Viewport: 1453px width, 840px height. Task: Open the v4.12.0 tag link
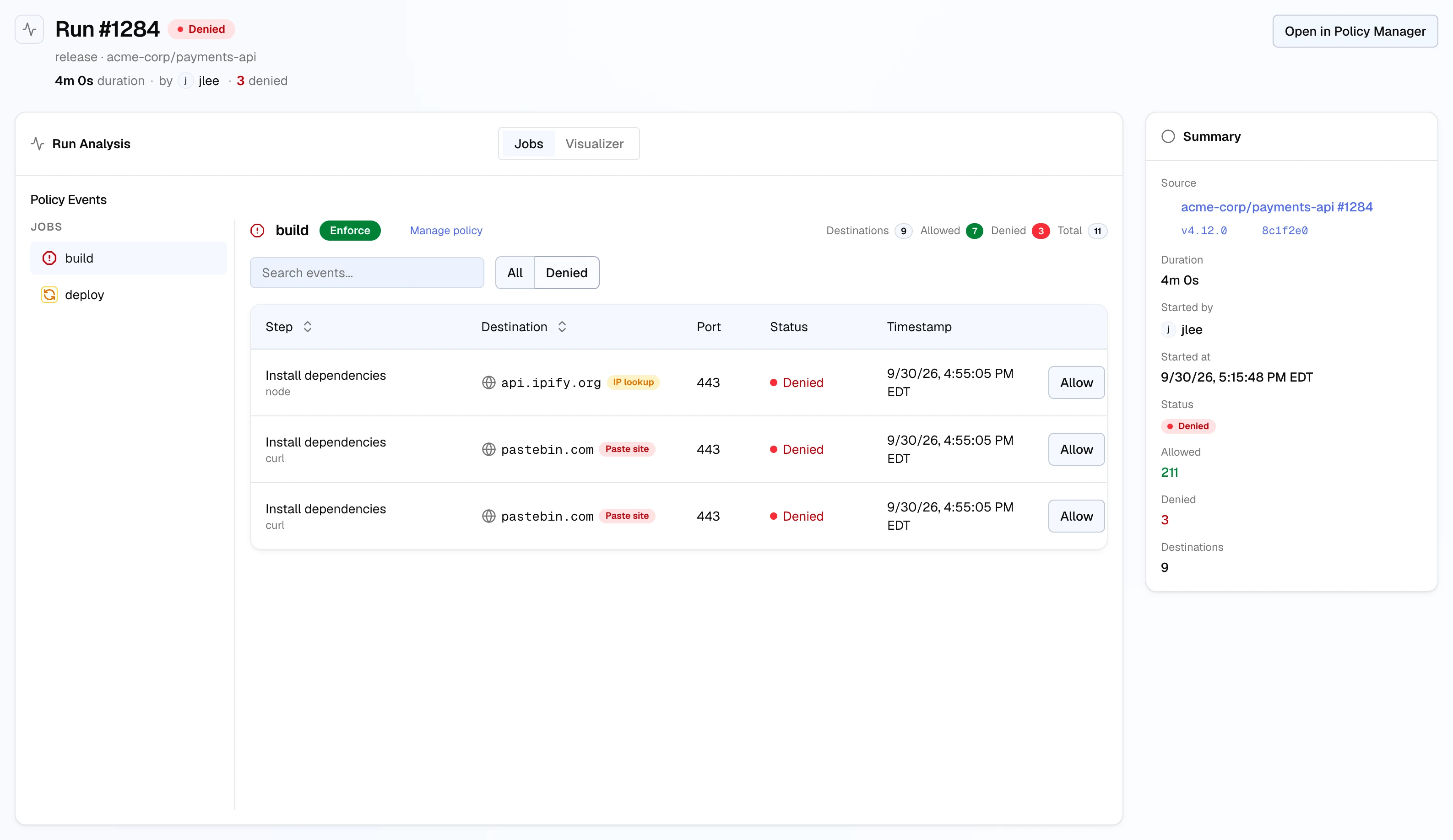pos(1204,231)
